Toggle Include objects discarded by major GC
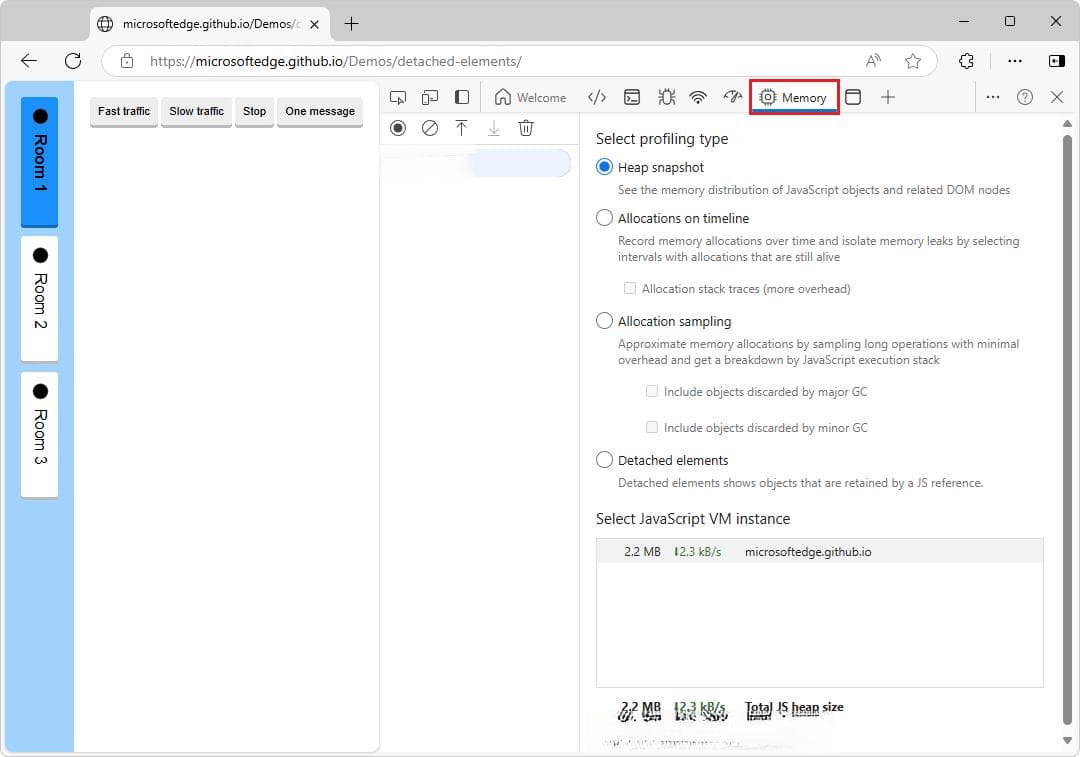1080x757 pixels. [x=652, y=391]
